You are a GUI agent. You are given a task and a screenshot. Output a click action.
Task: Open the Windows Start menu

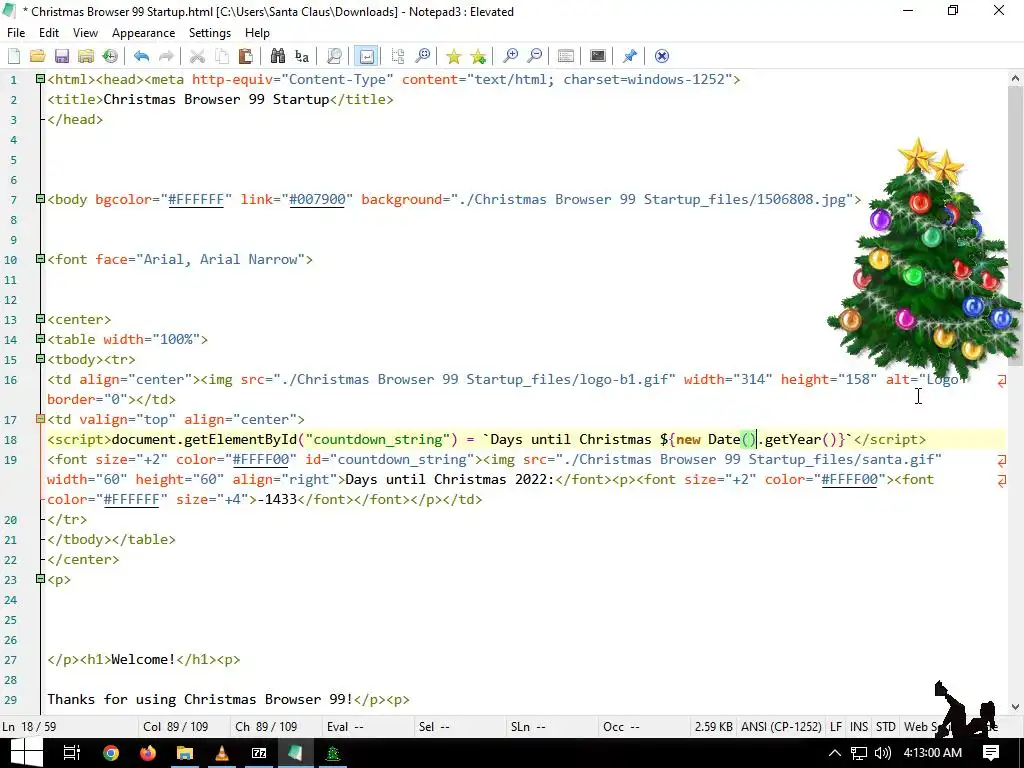[x=26, y=753]
